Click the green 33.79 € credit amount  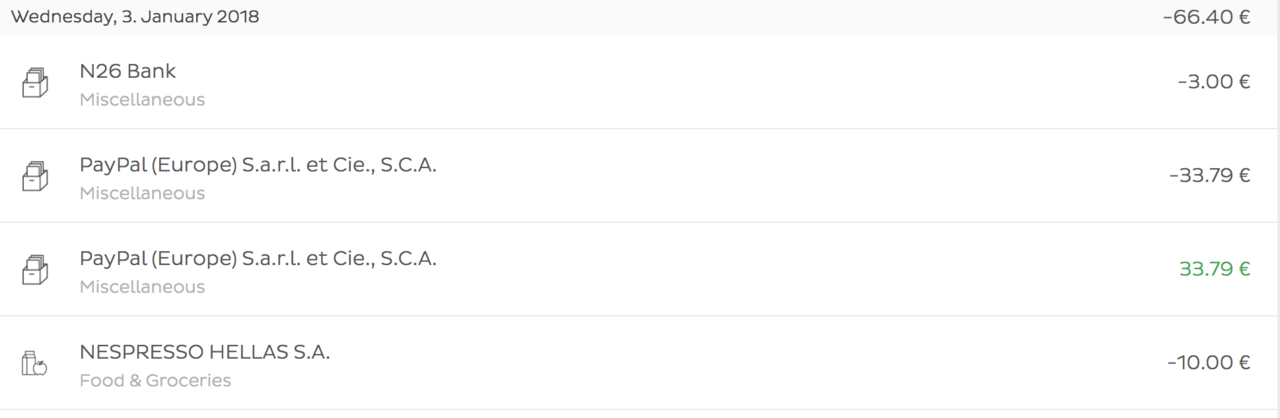click(x=1215, y=269)
